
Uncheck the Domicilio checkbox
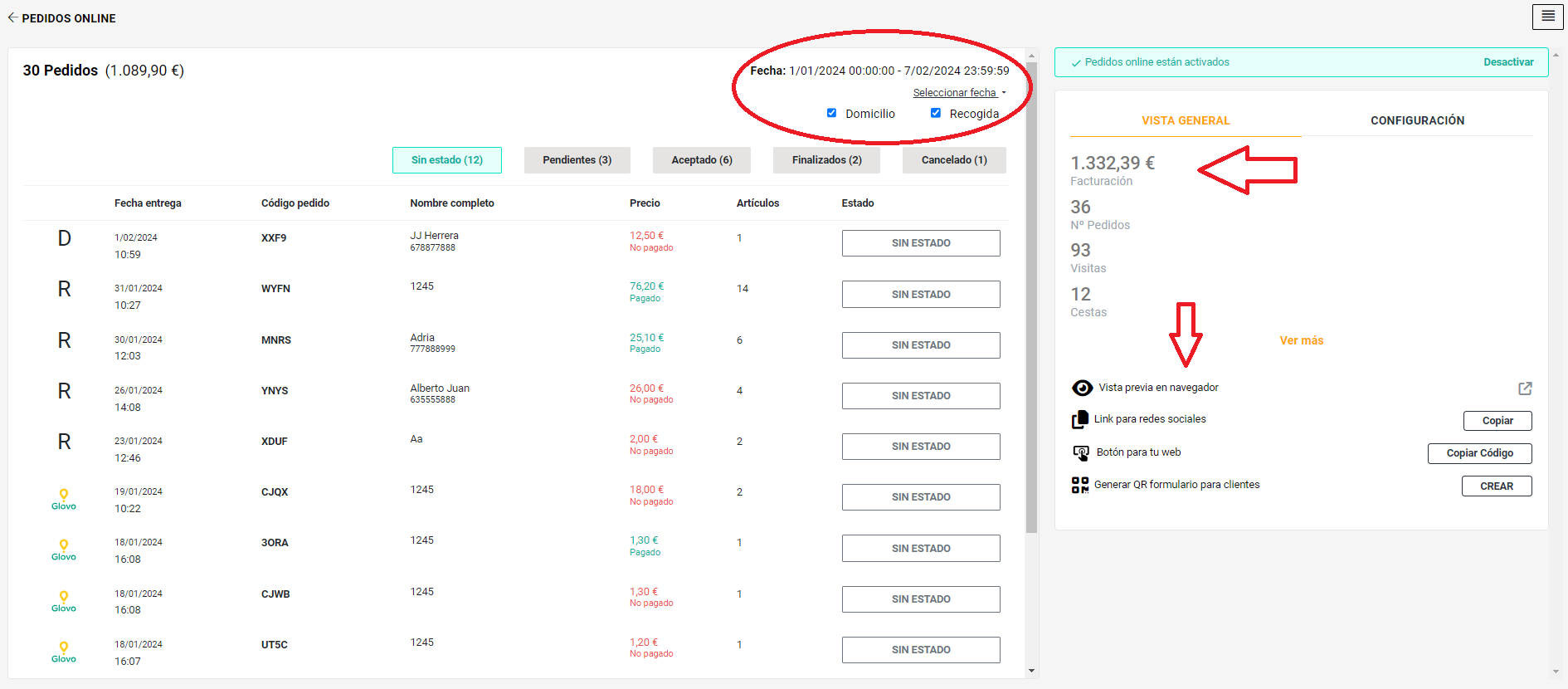831,113
